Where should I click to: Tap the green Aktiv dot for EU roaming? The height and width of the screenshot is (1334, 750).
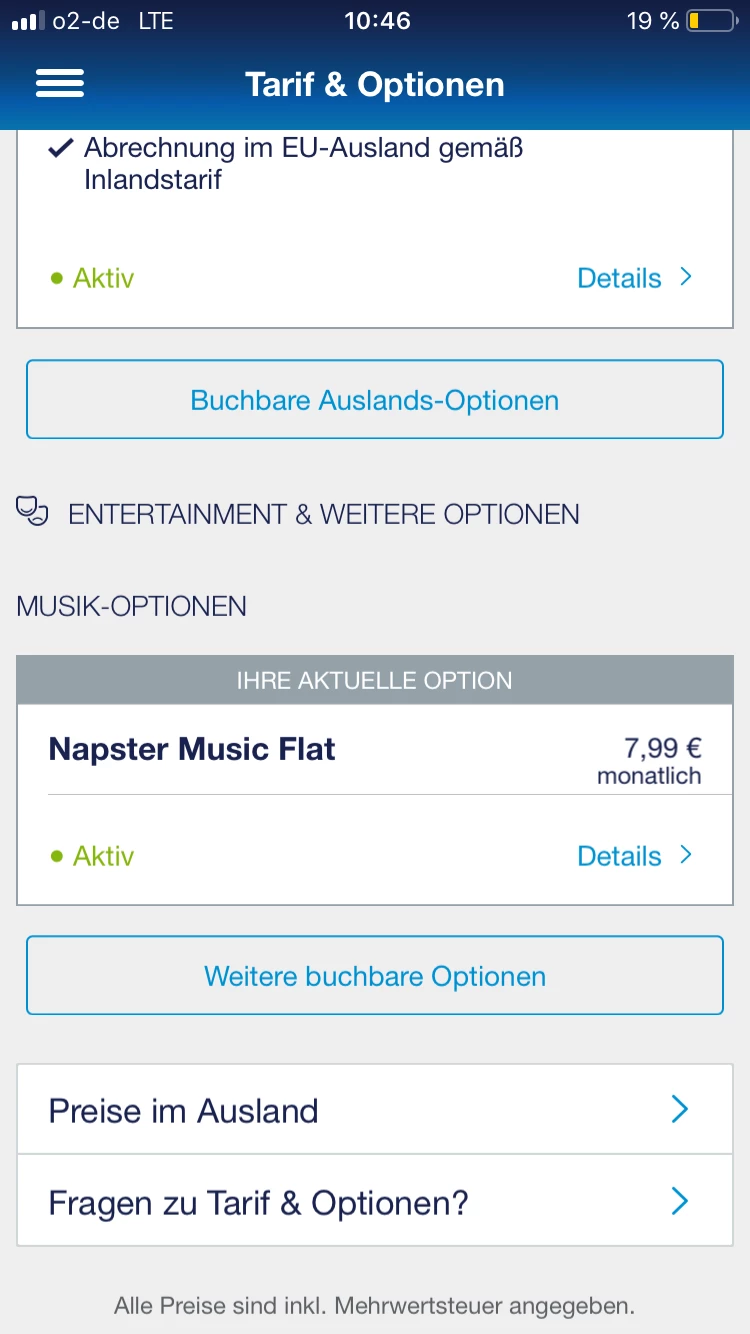coord(57,278)
